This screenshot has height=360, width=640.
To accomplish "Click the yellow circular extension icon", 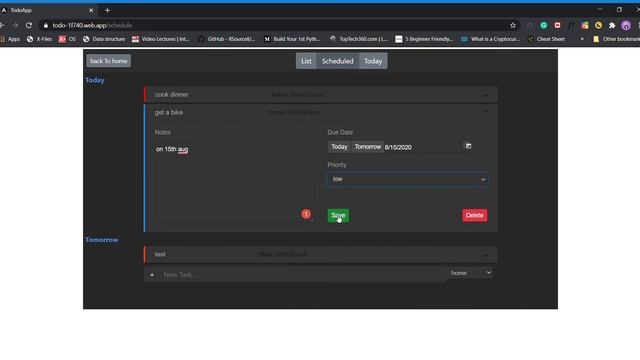I will 598,25.
